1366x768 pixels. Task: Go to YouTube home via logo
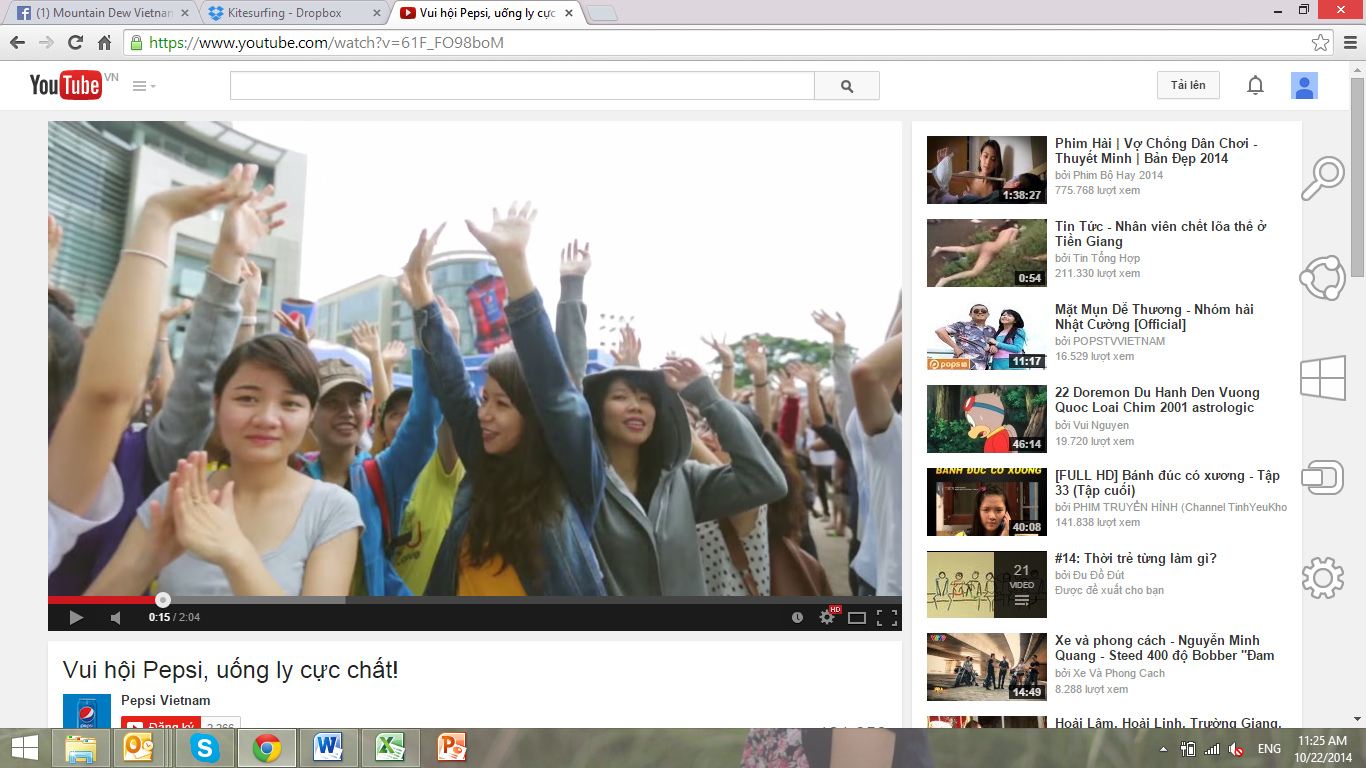66,86
